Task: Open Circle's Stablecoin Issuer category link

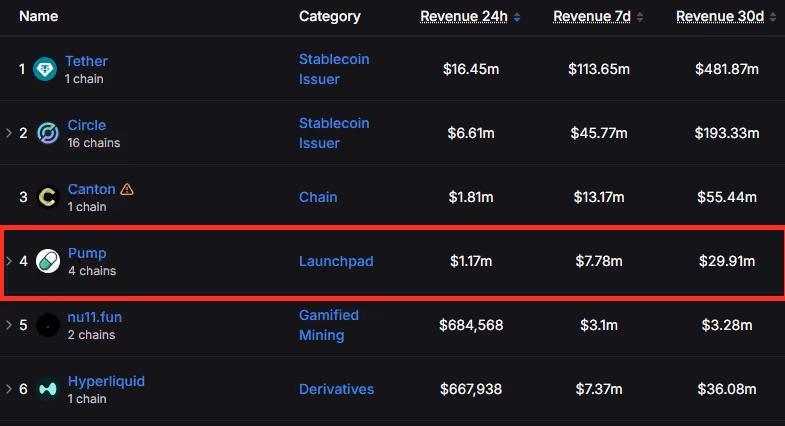Action: (x=334, y=133)
